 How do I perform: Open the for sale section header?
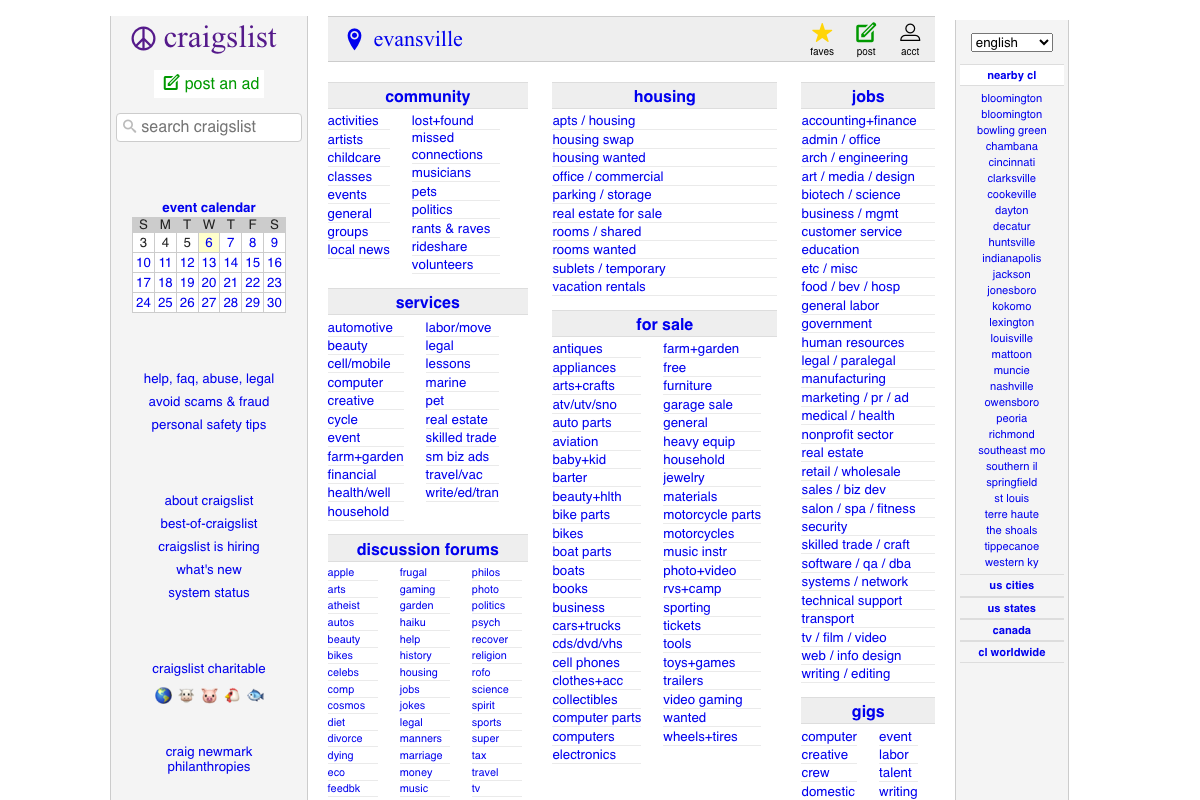click(664, 324)
